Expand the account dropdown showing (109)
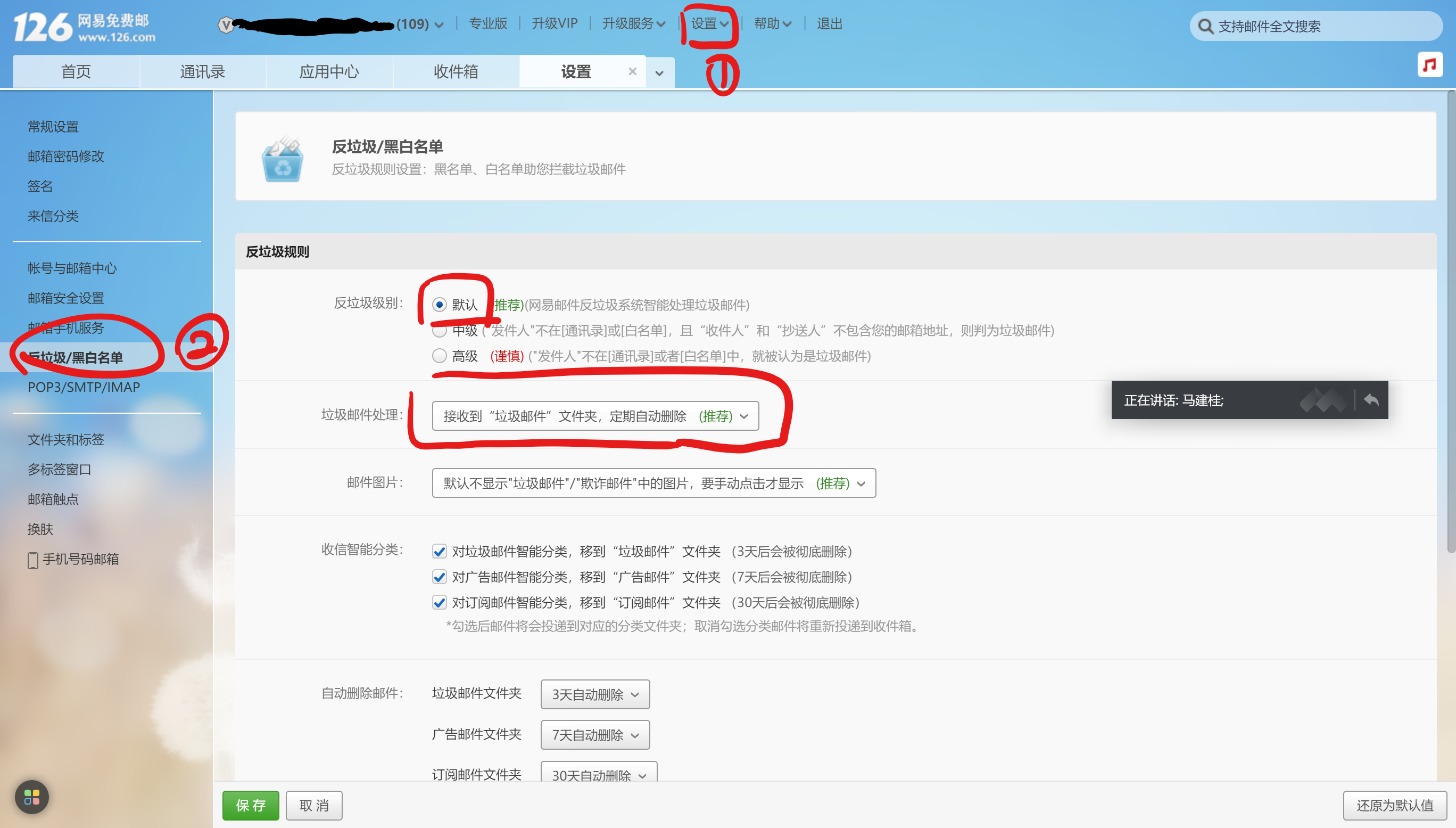 coord(440,25)
